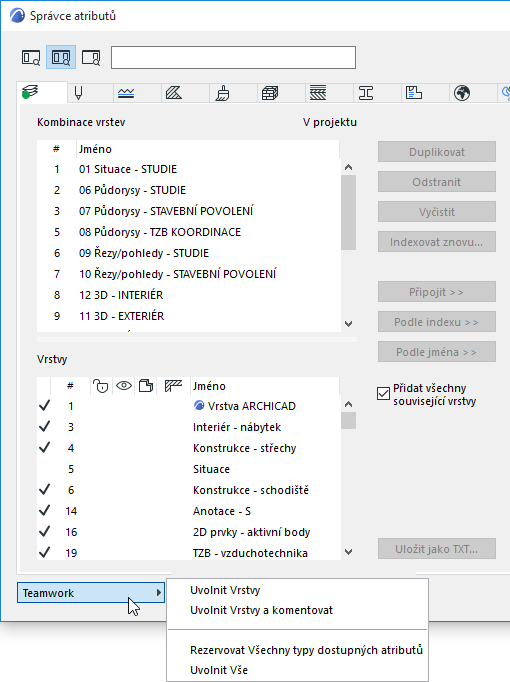Select the right-list view mode icon
The image size is (510, 682).
coord(91,57)
